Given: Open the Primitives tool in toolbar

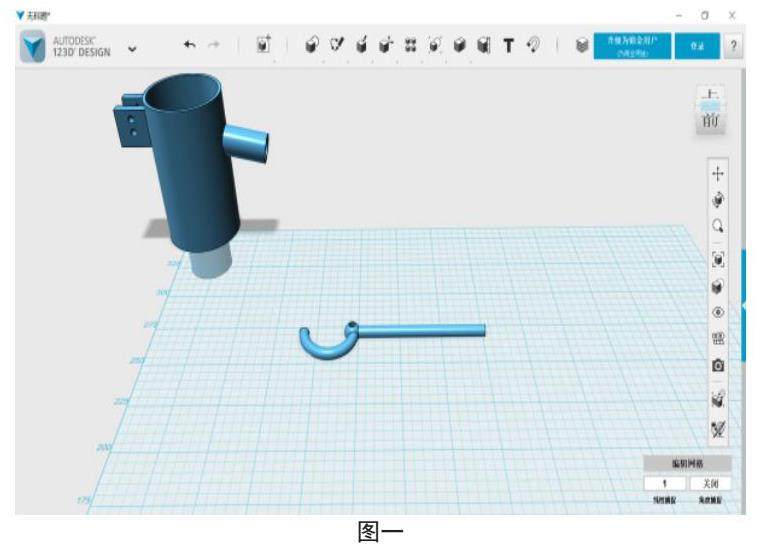Looking at the screenshot, I should coord(311,46).
